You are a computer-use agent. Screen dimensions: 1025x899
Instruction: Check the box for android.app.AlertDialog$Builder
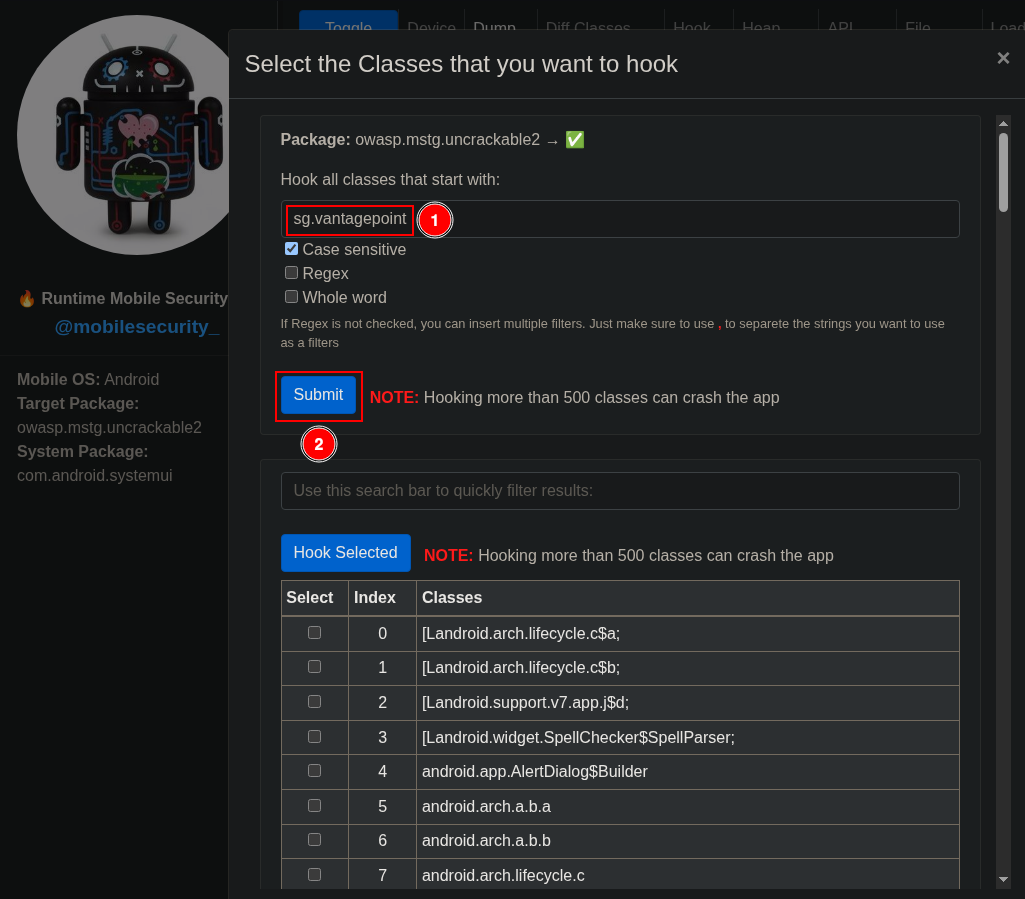pos(314,770)
